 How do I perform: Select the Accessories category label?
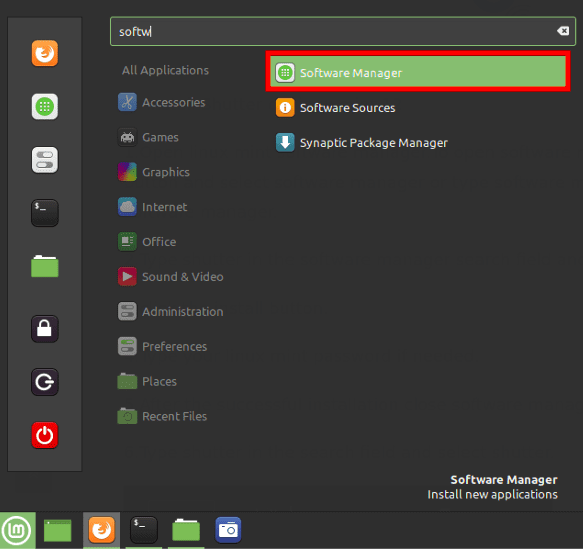(x=174, y=102)
